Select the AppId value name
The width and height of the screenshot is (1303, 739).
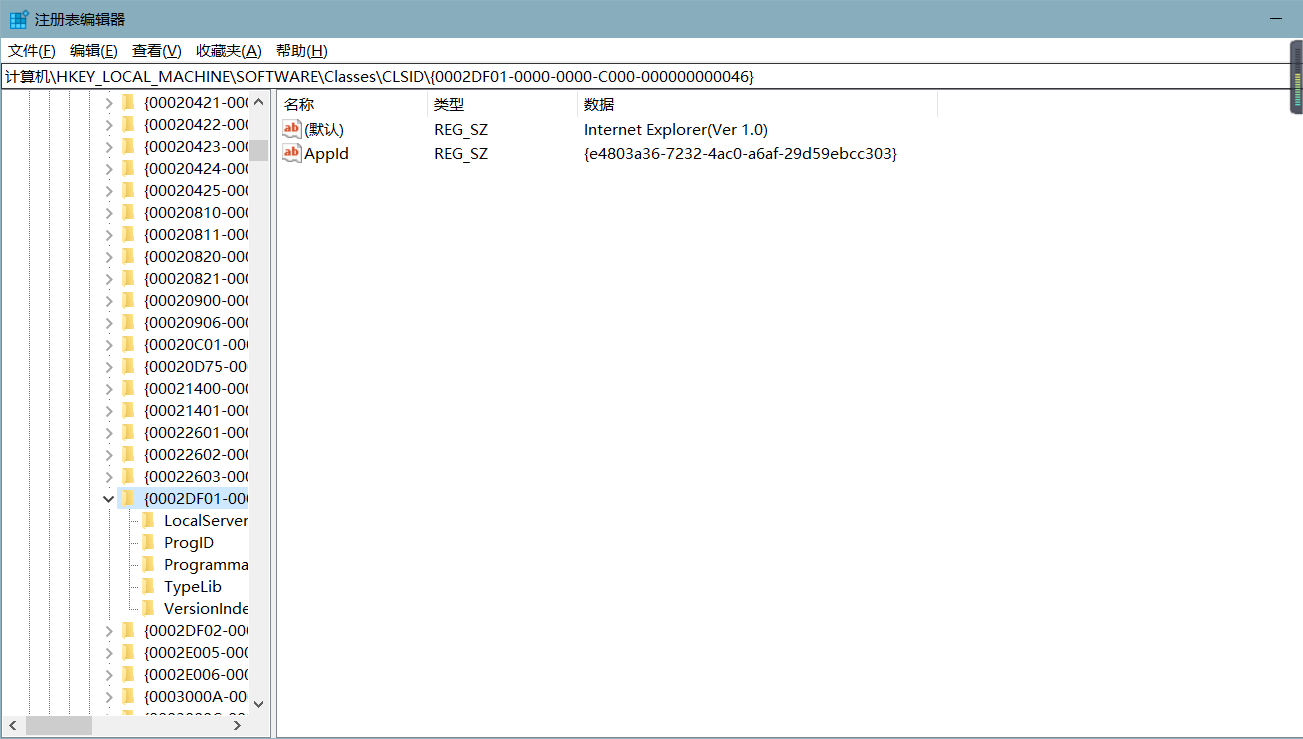pos(326,154)
